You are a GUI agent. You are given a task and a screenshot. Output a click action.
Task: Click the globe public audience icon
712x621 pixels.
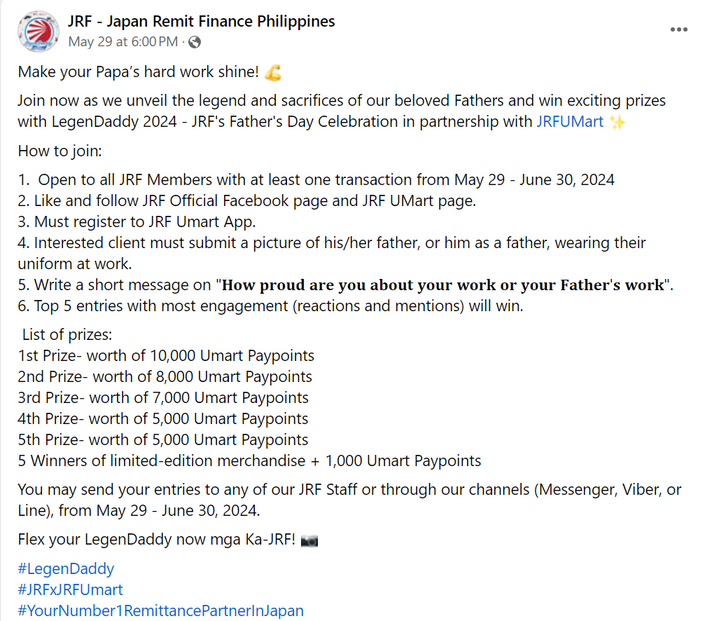(x=194, y=42)
